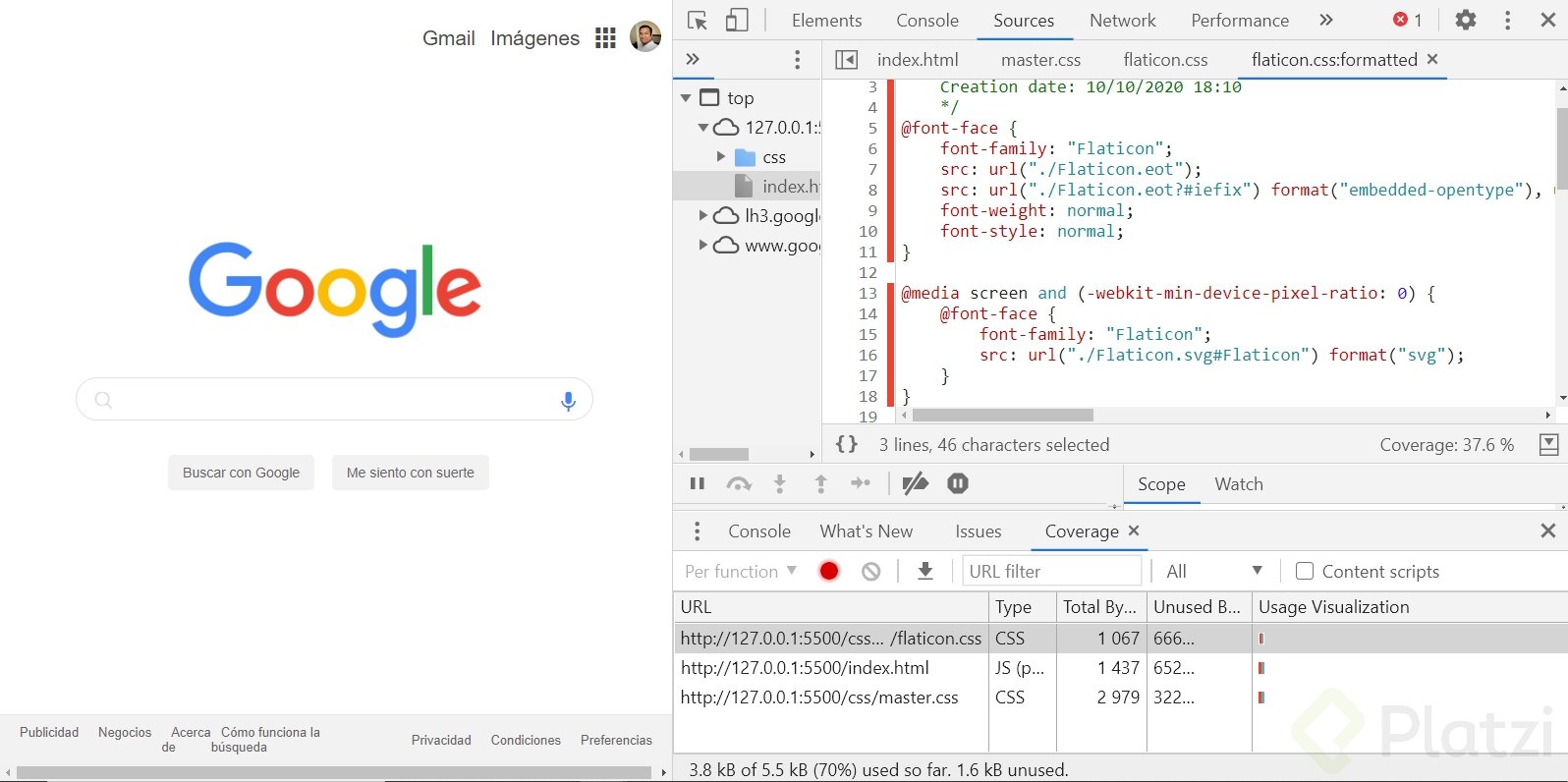Enable the Content scripts checkbox
The image size is (1568, 782).
point(1305,571)
